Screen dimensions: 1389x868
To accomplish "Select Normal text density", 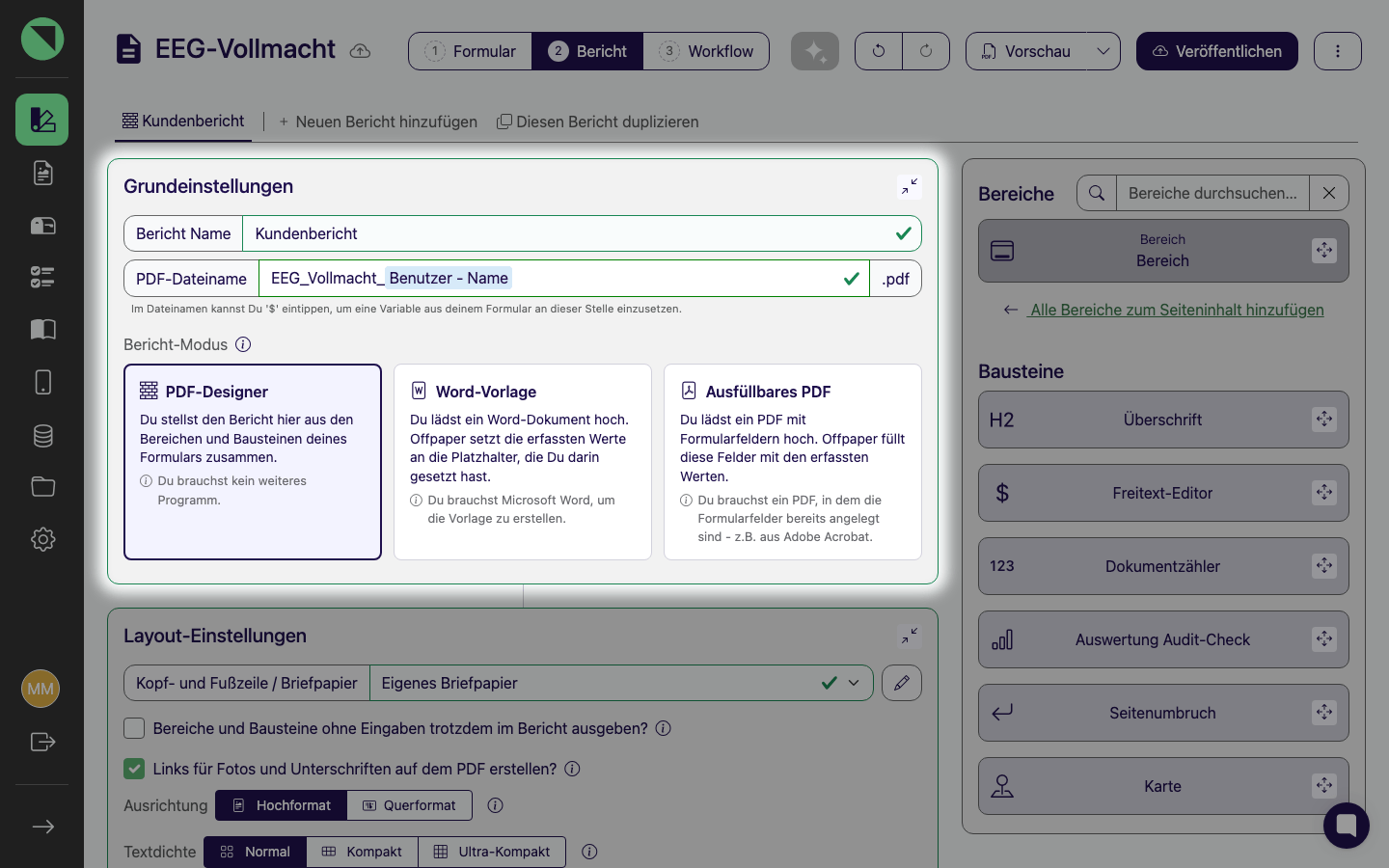I will click(255, 852).
